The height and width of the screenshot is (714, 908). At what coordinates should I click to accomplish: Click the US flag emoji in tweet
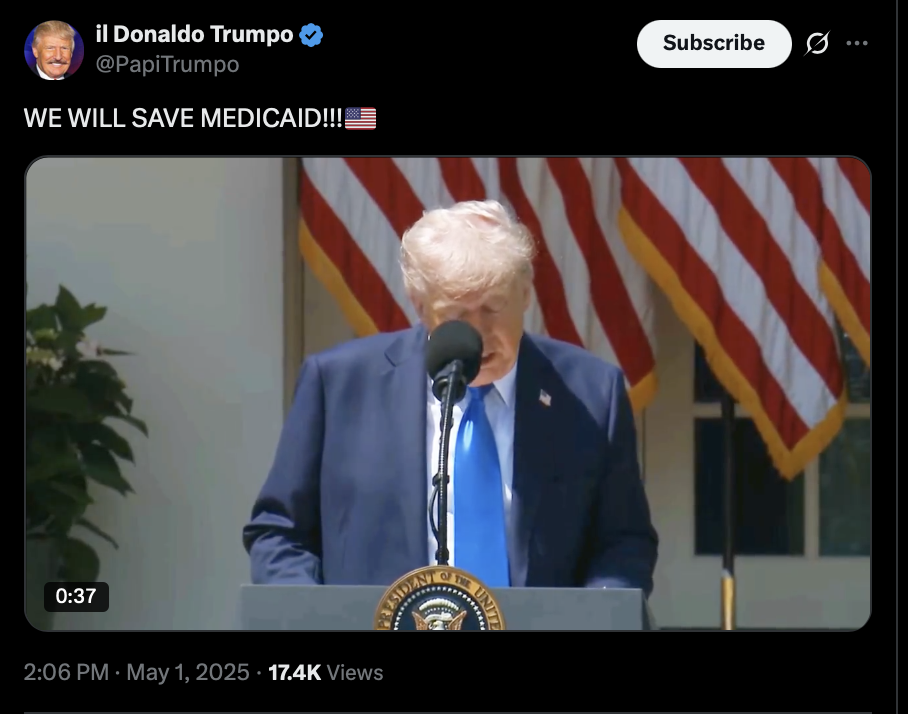pyautogui.click(x=360, y=118)
